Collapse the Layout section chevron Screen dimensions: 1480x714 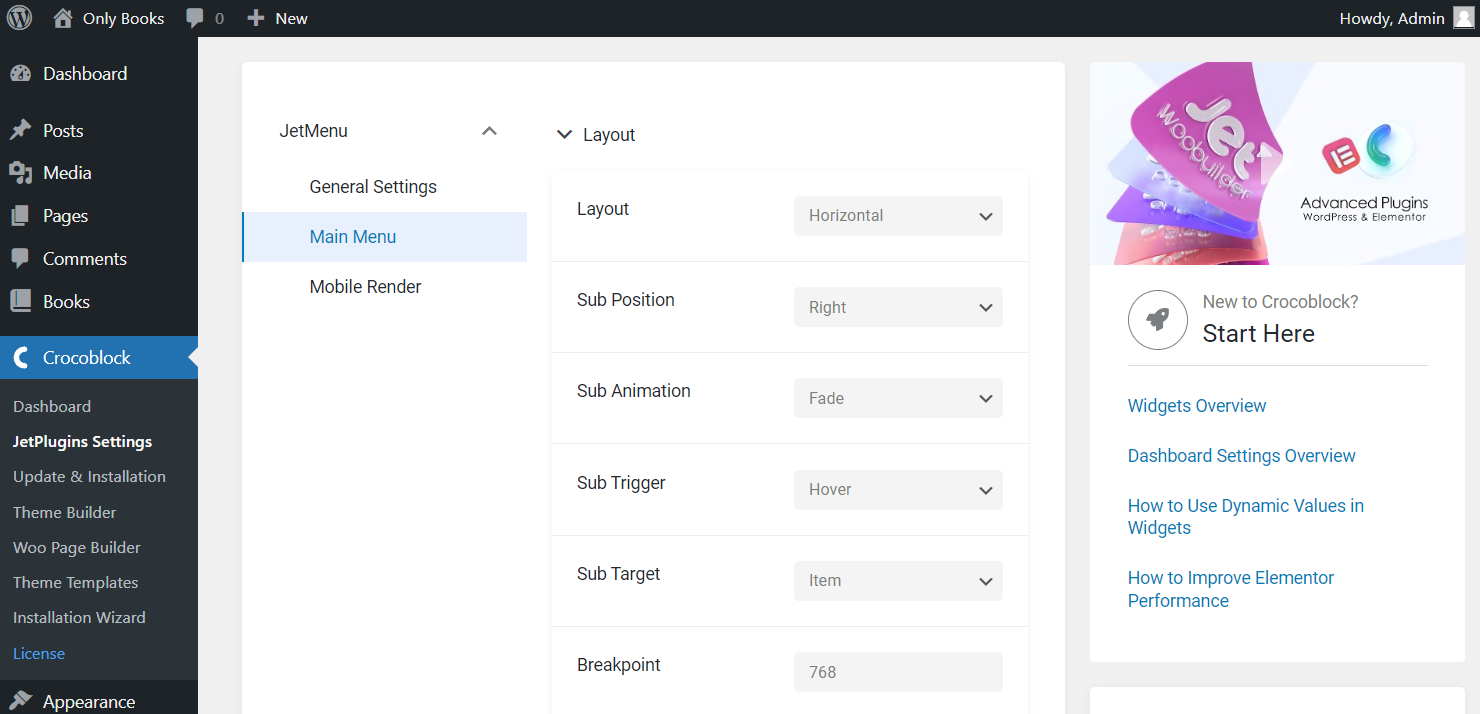pyautogui.click(x=564, y=135)
